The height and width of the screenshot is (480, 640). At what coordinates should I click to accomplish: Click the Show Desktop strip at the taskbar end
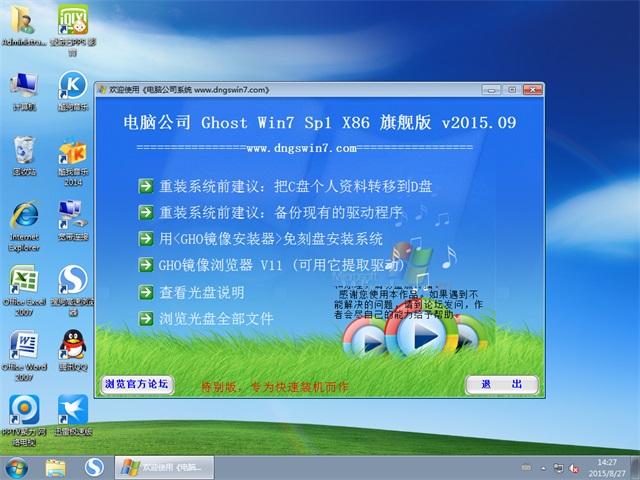tap(636, 468)
